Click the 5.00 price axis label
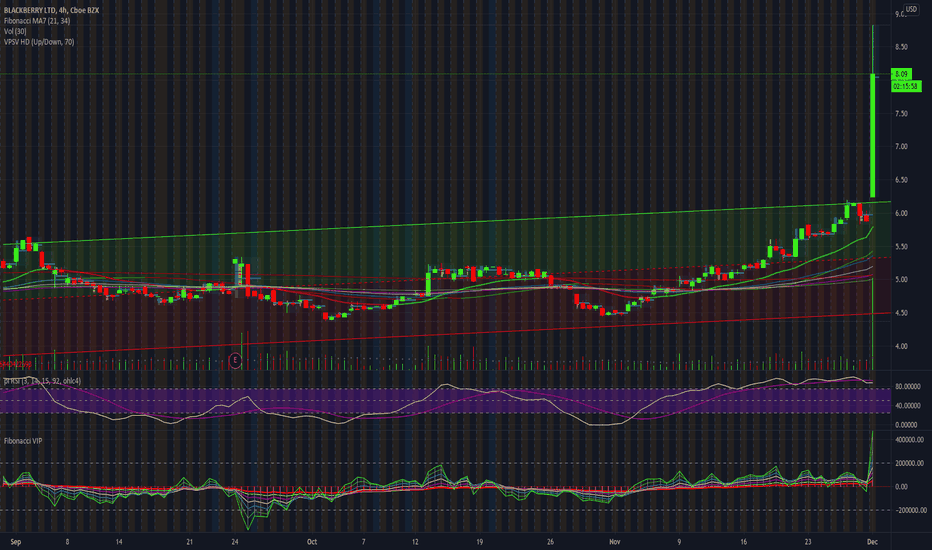This screenshot has width=932, height=550. (901, 279)
